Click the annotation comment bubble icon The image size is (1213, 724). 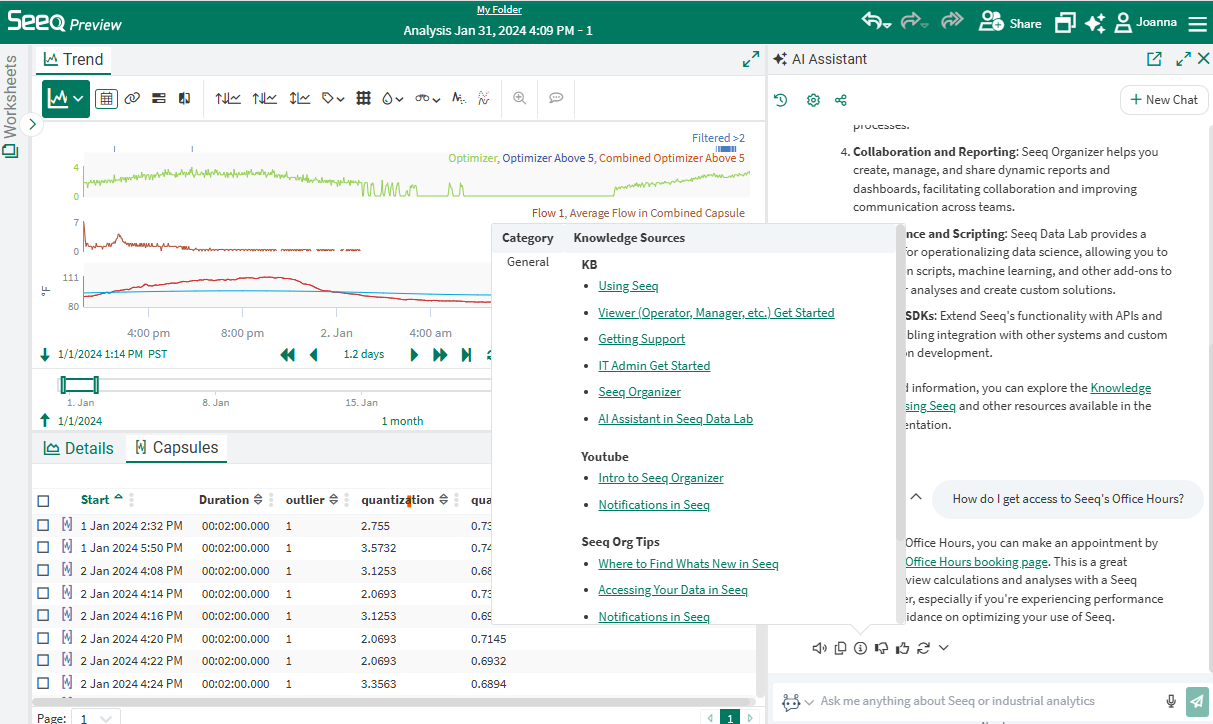point(557,98)
